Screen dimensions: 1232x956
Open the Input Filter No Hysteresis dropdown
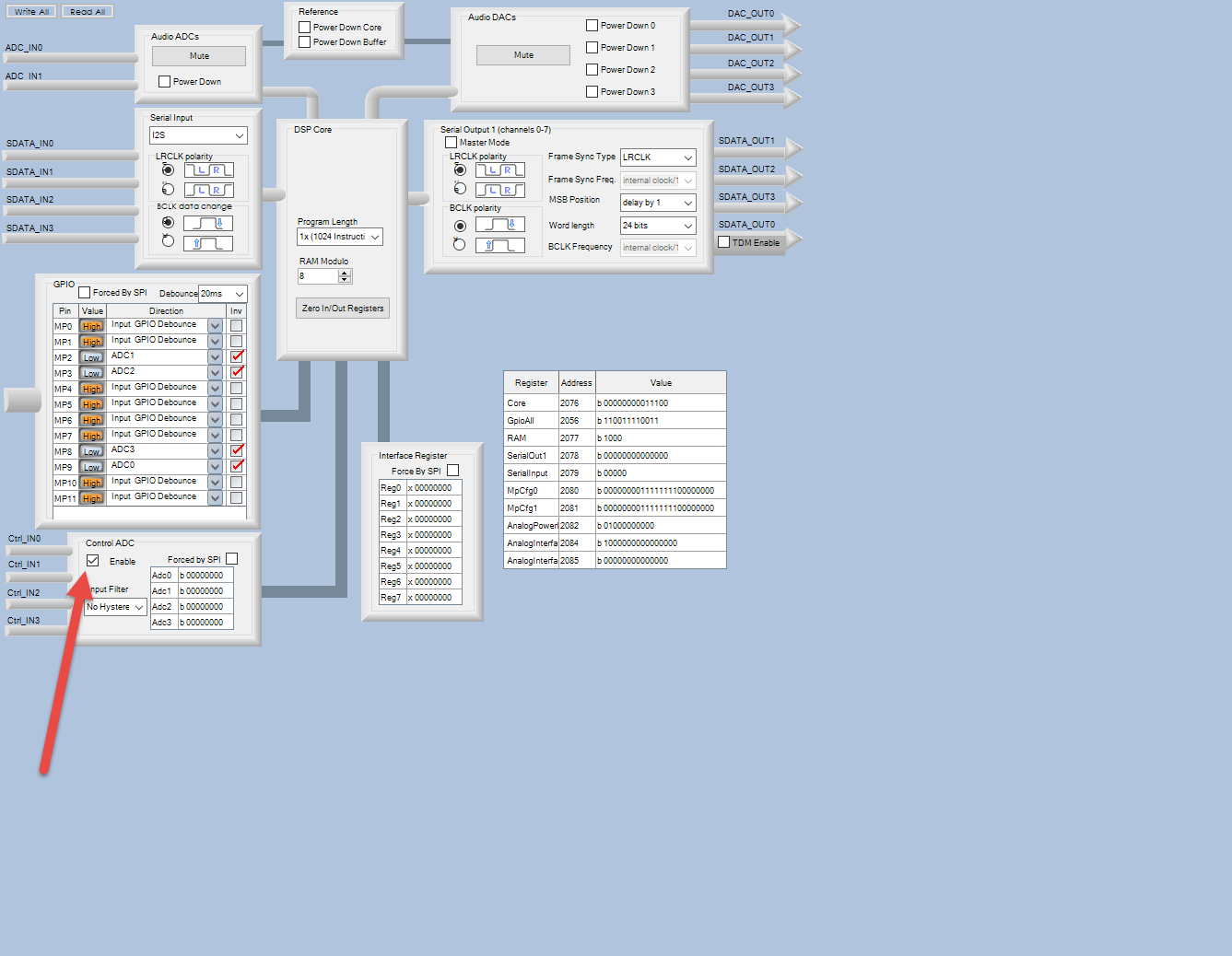[115, 607]
